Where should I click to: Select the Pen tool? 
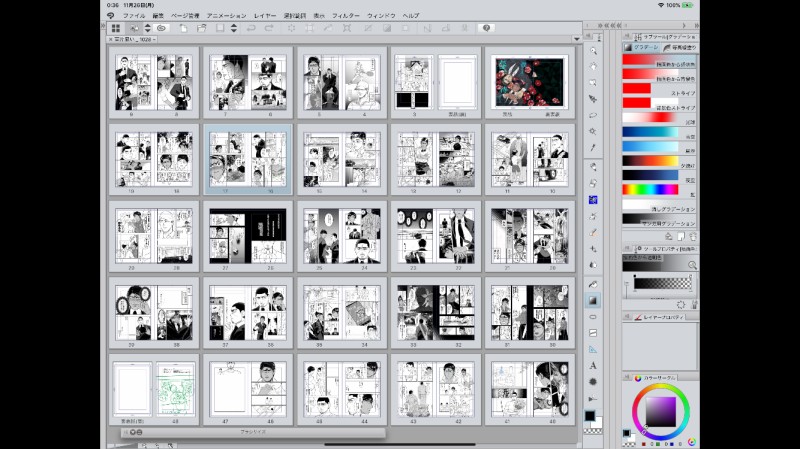click(x=593, y=166)
